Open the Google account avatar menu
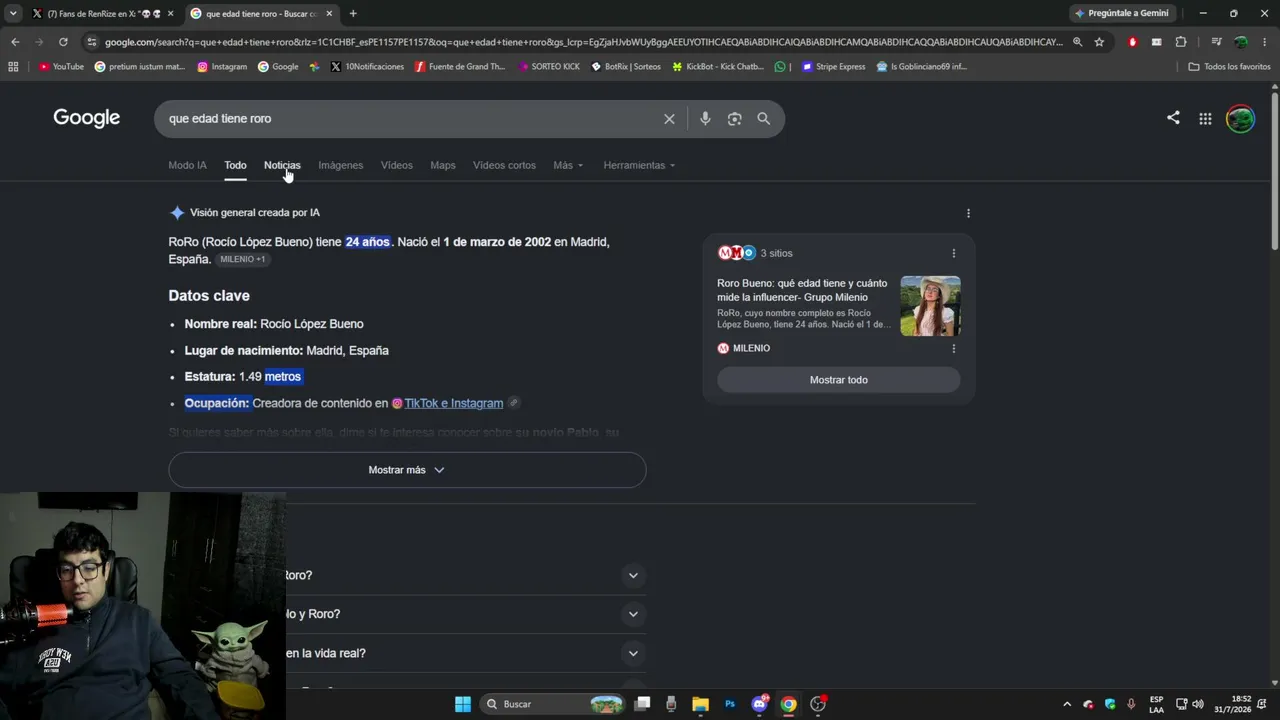Image resolution: width=1280 pixels, height=720 pixels. pyautogui.click(x=1240, y=119)
